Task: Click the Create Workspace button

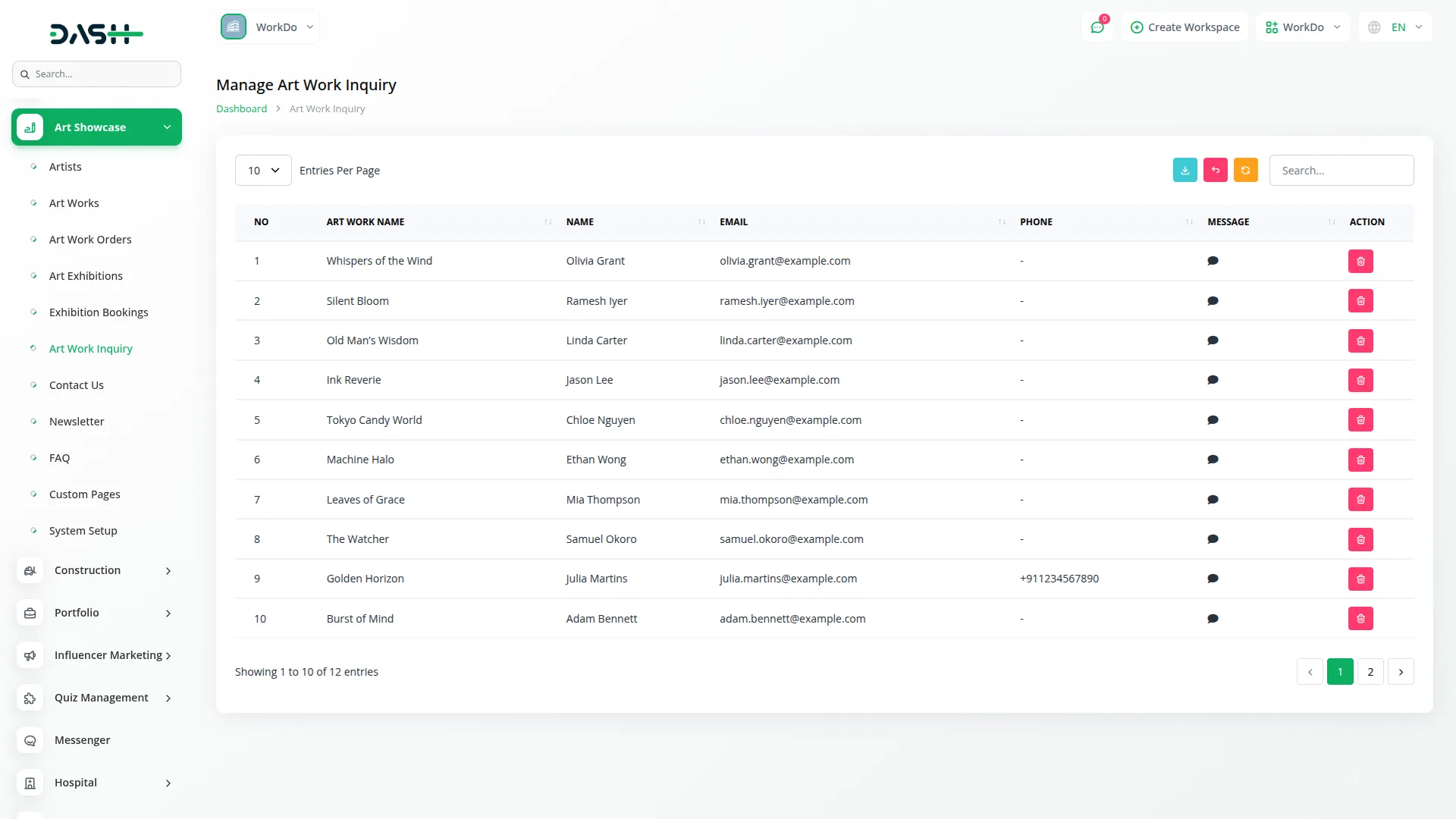Action: [x=1185, y=27]
